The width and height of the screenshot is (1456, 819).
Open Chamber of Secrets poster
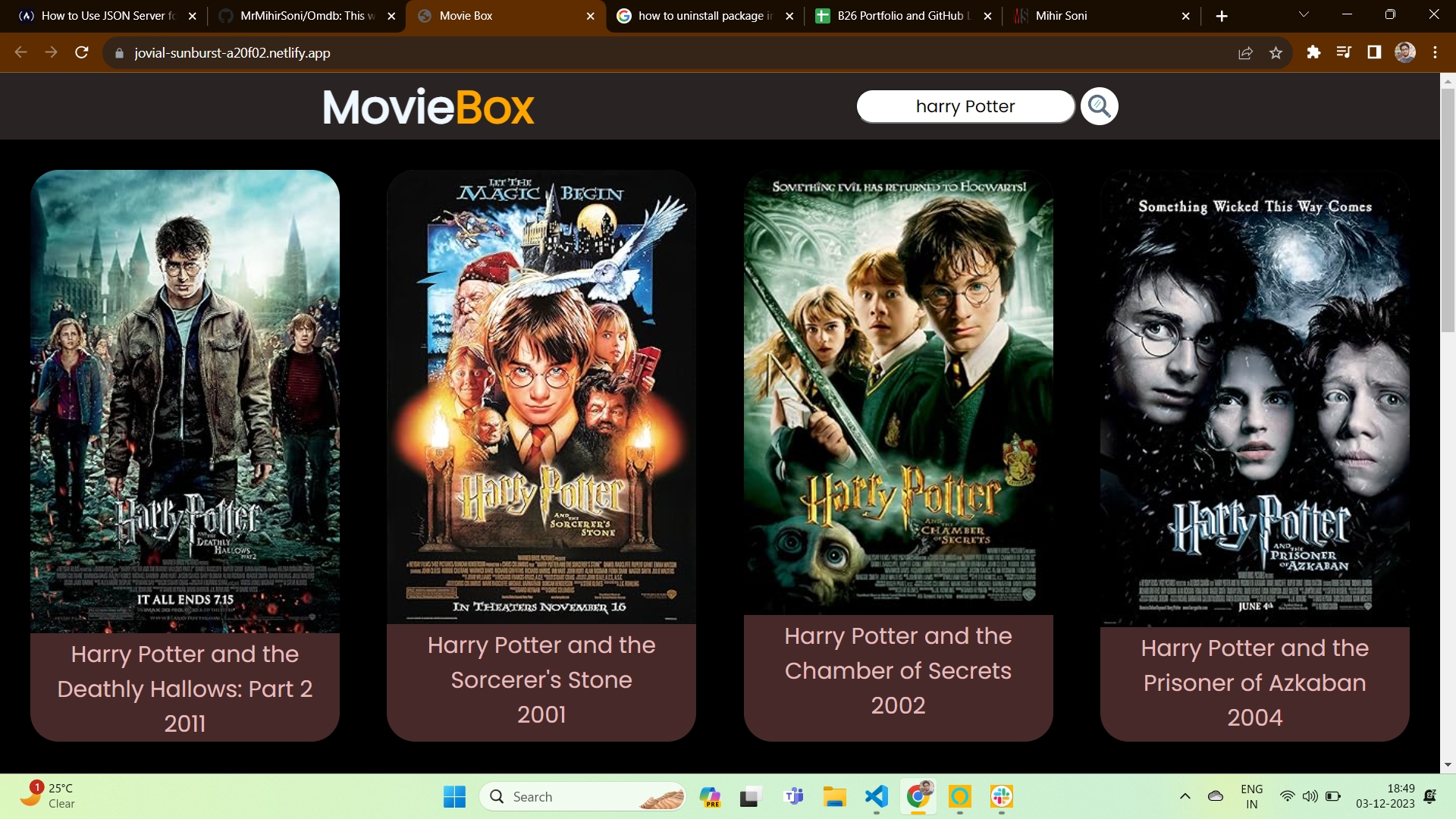pos(898,392)
